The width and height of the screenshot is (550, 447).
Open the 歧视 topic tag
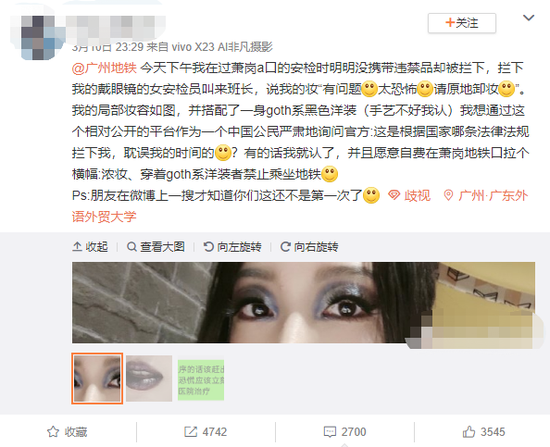click(409, 195)
